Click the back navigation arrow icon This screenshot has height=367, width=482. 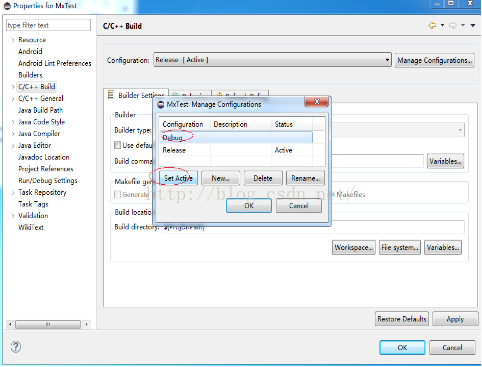(432, 25)
